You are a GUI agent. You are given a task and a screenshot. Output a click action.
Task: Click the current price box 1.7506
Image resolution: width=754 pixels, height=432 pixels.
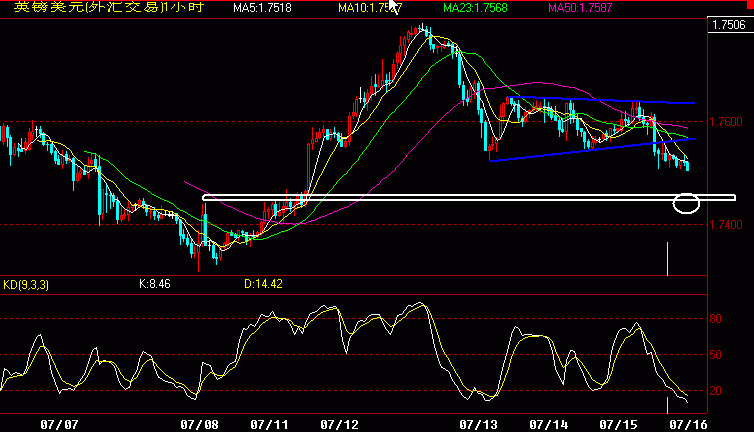click(729, 25)
